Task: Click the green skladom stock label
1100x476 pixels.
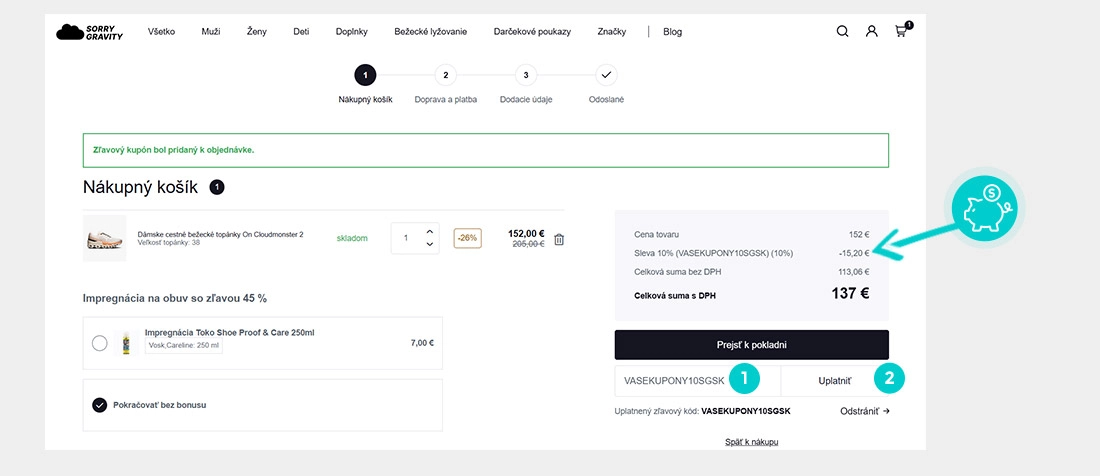Action: click(x=351, y=238)
